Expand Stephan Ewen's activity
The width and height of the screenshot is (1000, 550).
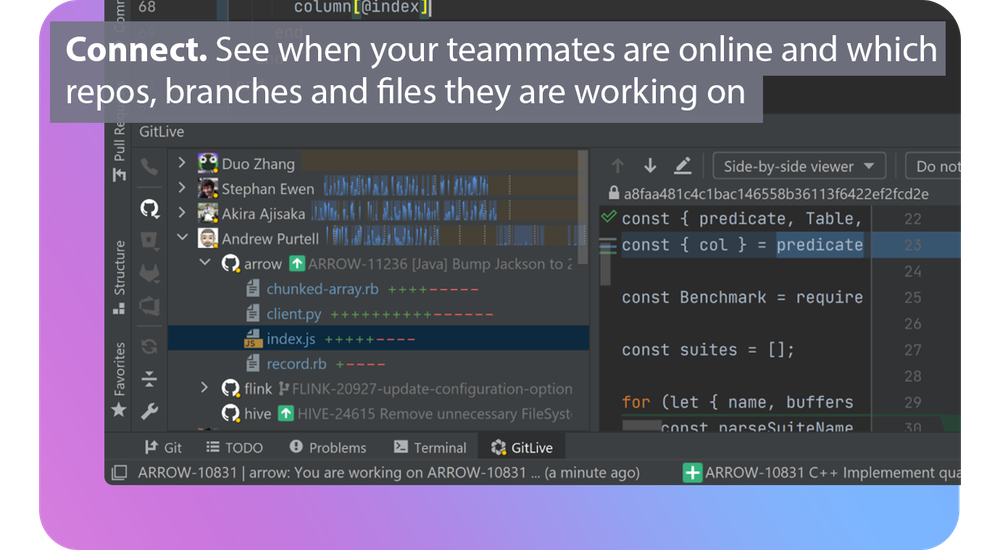(x=182, y=188)
